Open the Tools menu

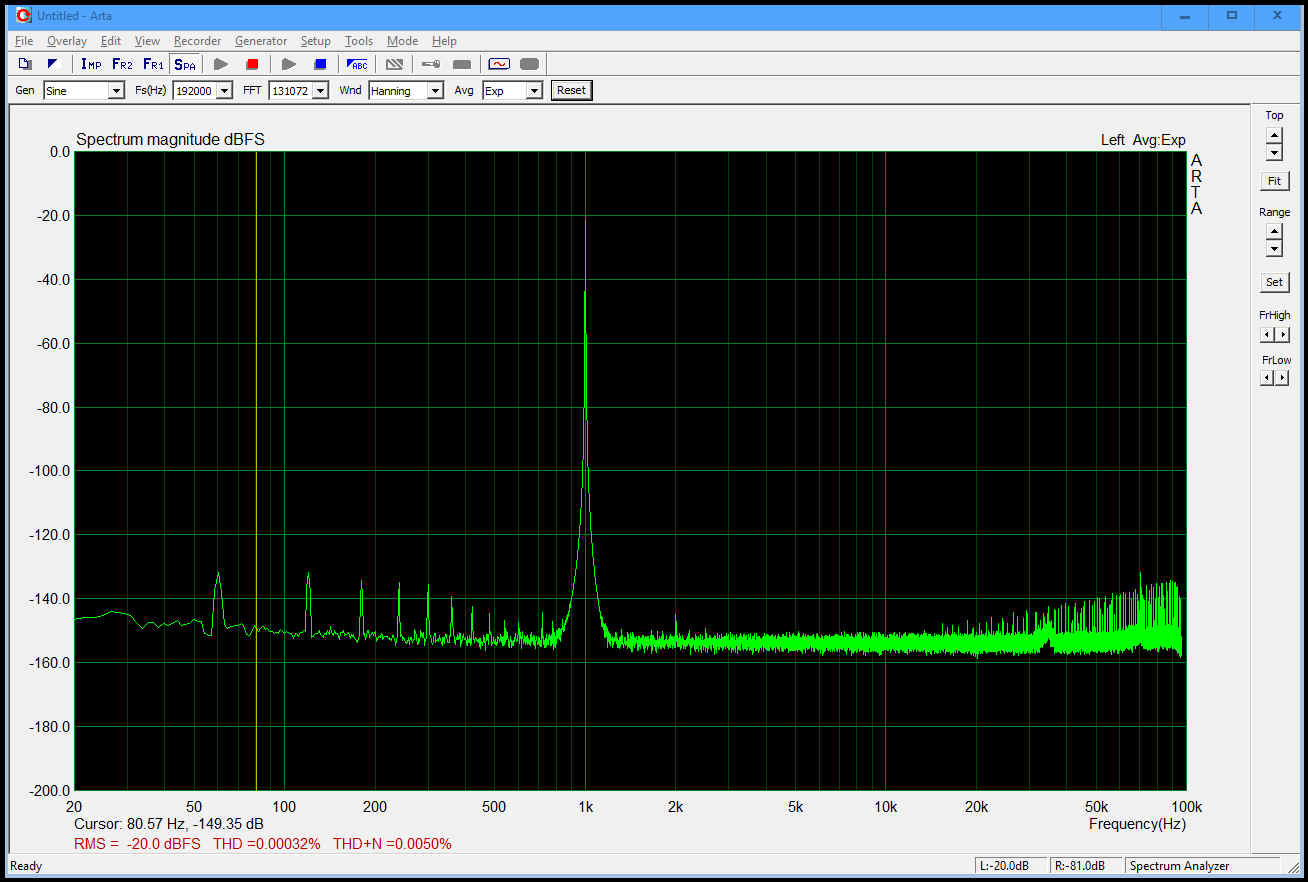point(359,41)
